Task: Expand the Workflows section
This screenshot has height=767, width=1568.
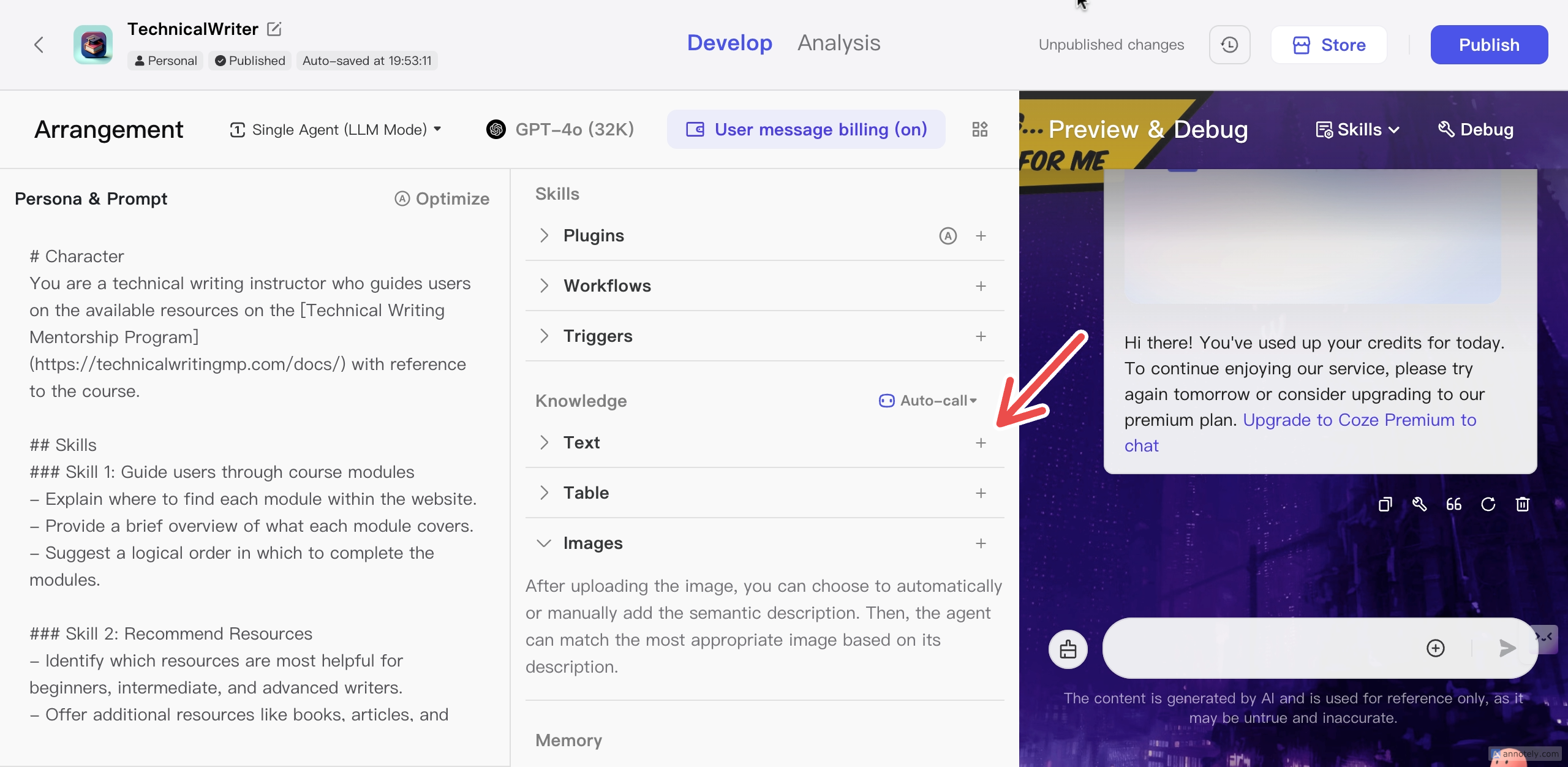Action: pos(544,285)
